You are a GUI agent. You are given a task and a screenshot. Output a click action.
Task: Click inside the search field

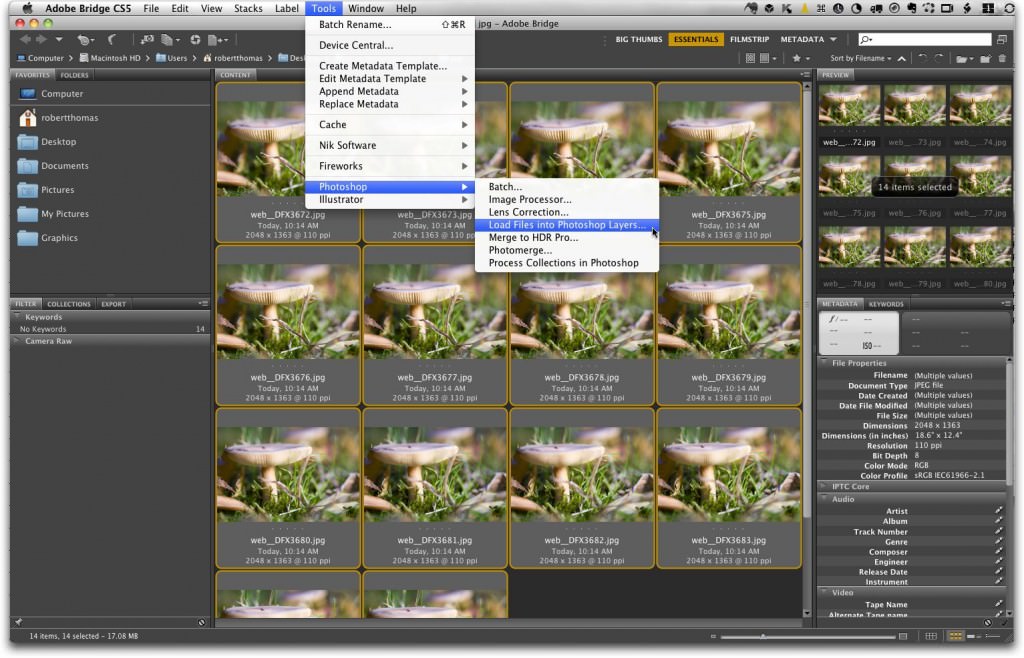(925, 40)
